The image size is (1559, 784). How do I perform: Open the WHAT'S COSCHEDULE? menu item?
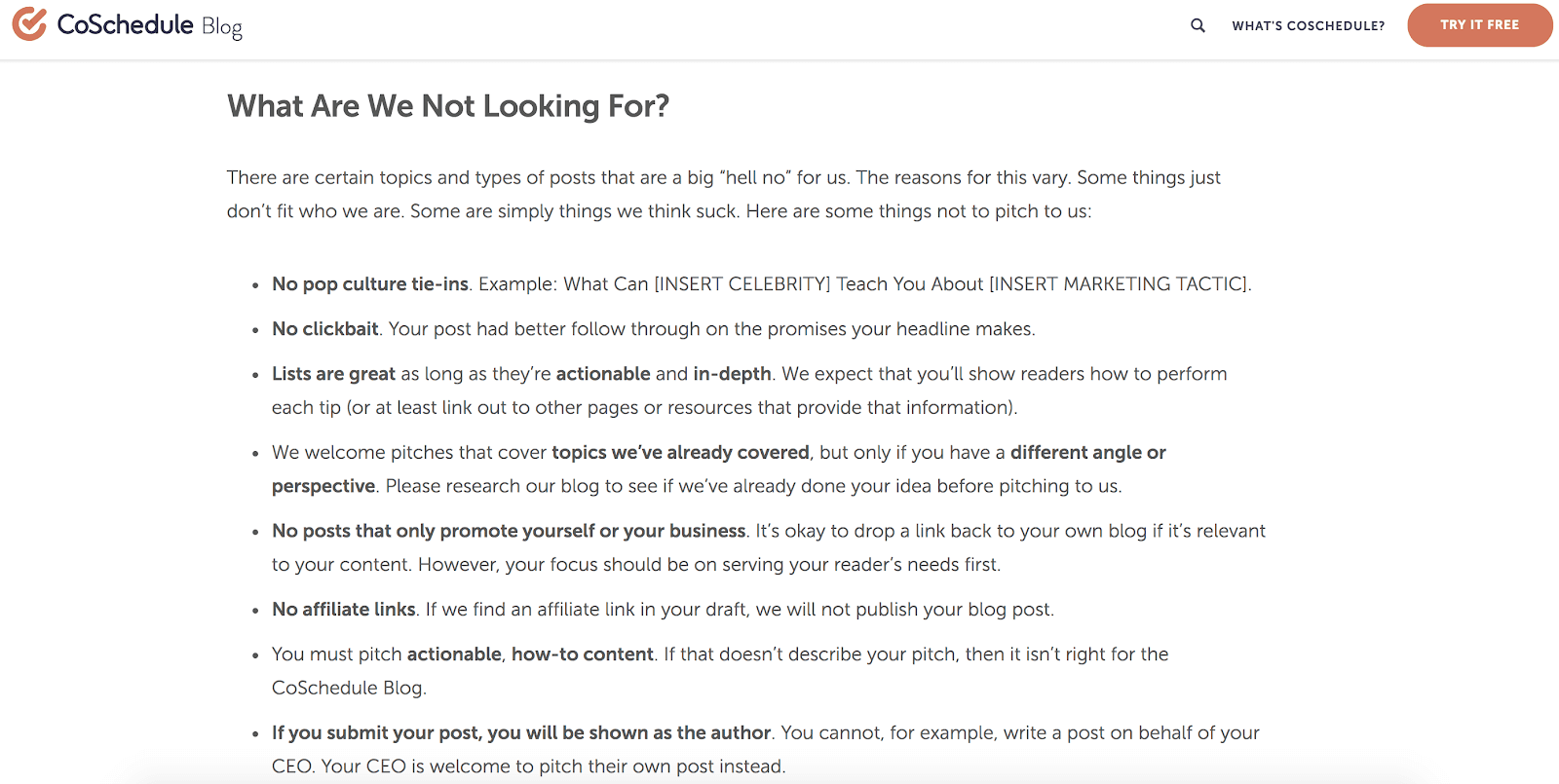point(1308,26)
